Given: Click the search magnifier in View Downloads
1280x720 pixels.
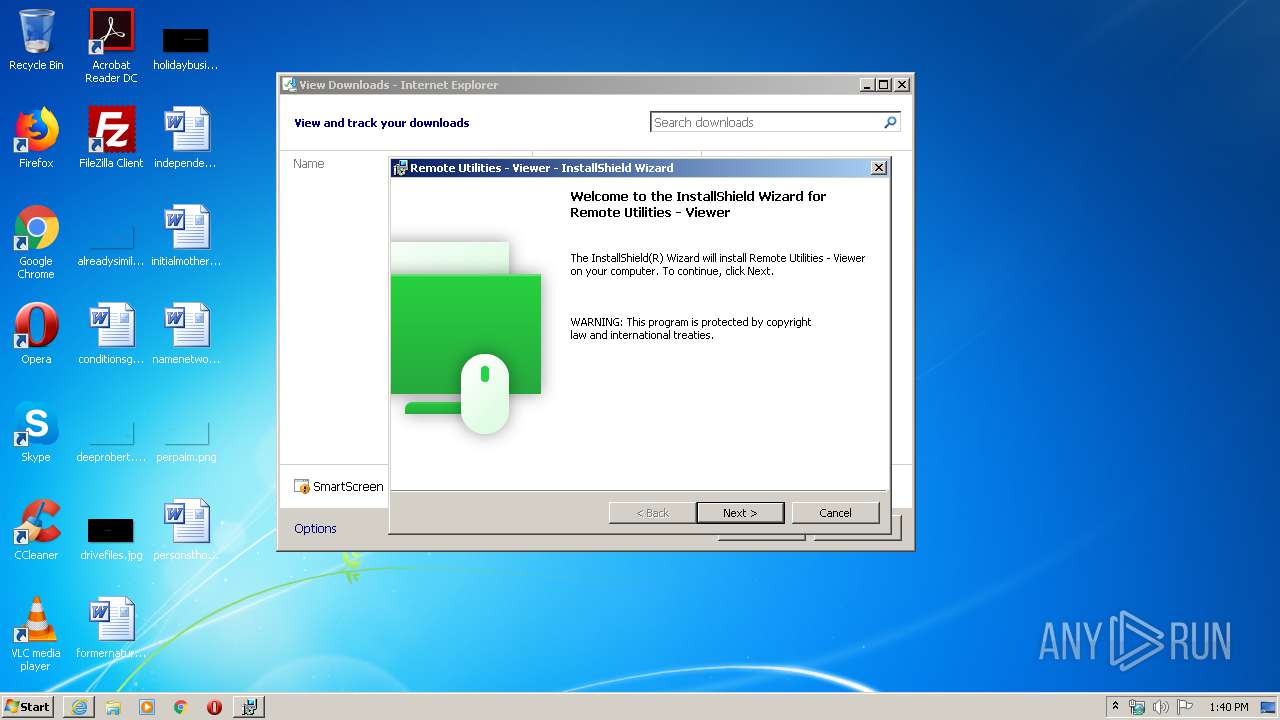Looking at the screenshot, I should point(890,122).
